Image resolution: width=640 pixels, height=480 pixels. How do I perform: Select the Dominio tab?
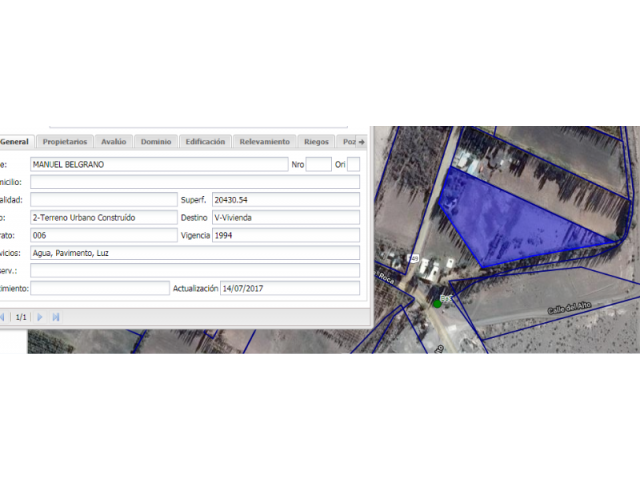pos(156,142)
